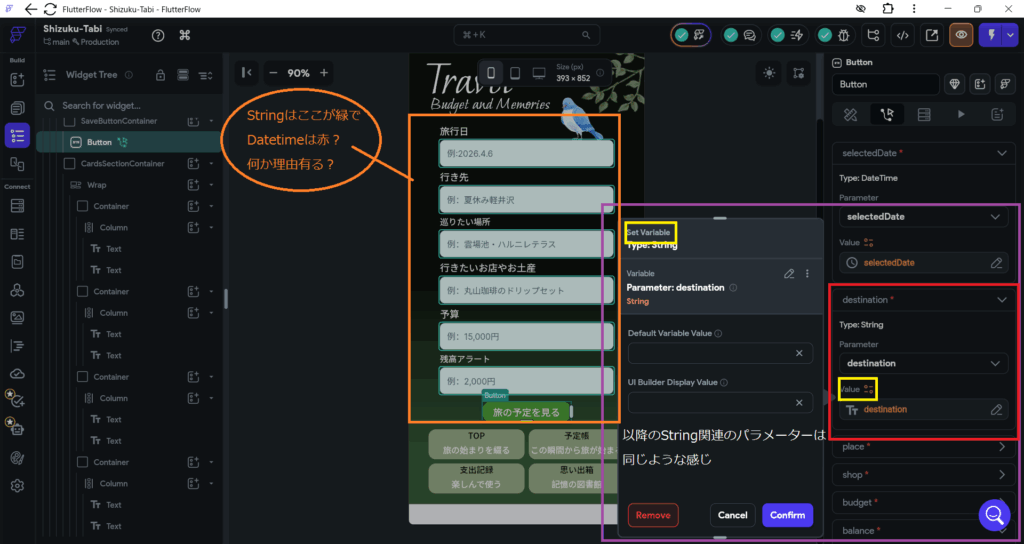Switch to the Backend Query tab

(x=923, y=114)
